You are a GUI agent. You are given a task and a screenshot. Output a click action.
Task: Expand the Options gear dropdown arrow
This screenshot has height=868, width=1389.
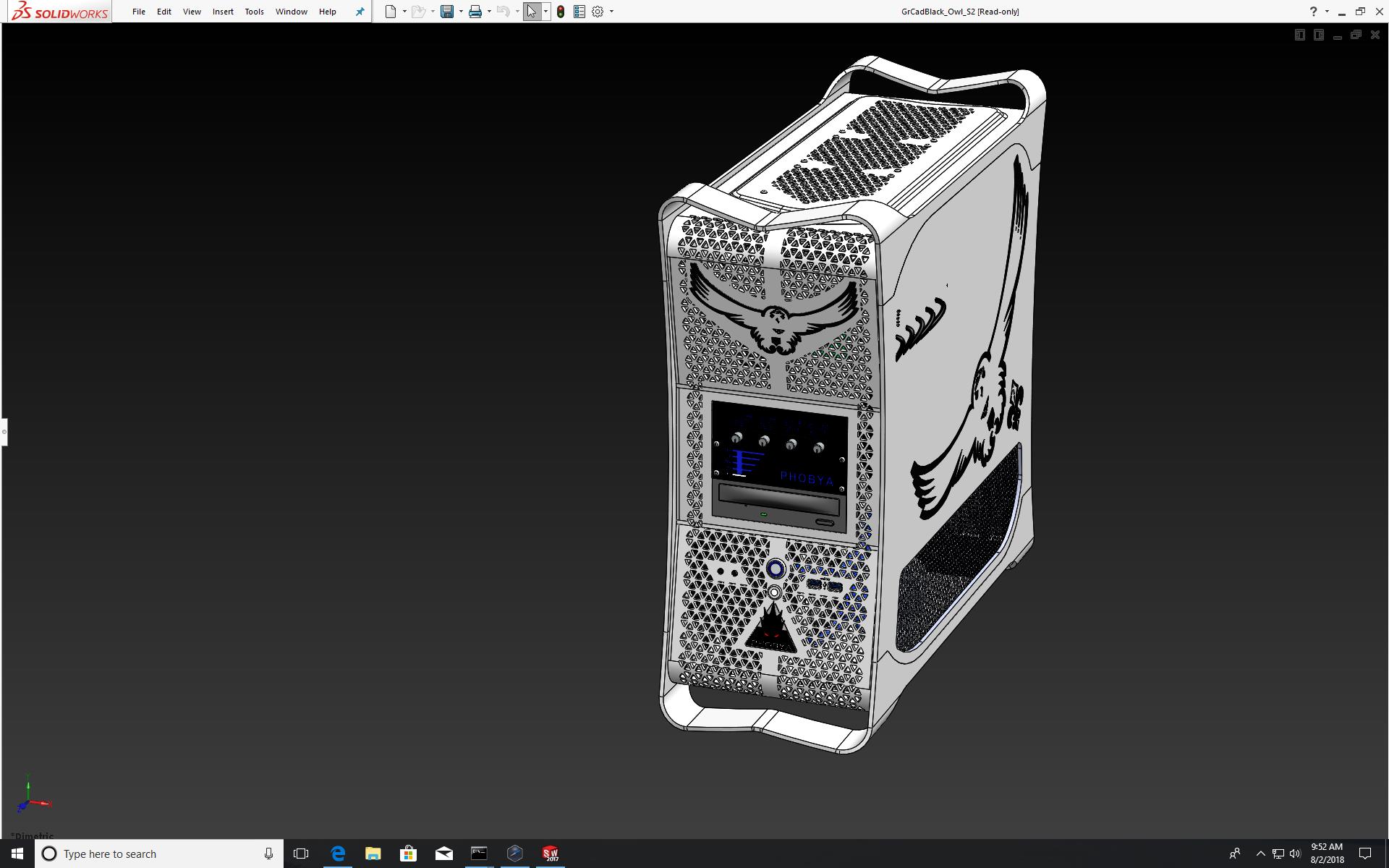[611, 12]
